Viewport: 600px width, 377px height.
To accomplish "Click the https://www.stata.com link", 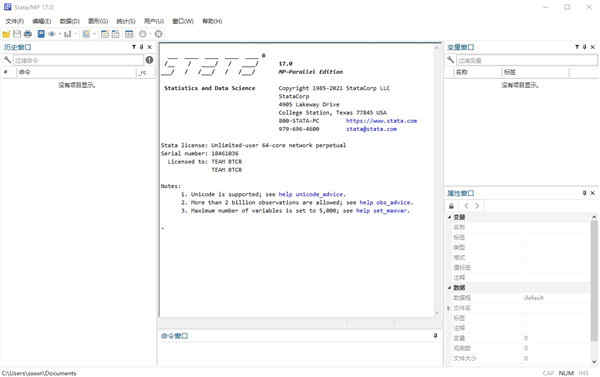I will coord(382,121).
